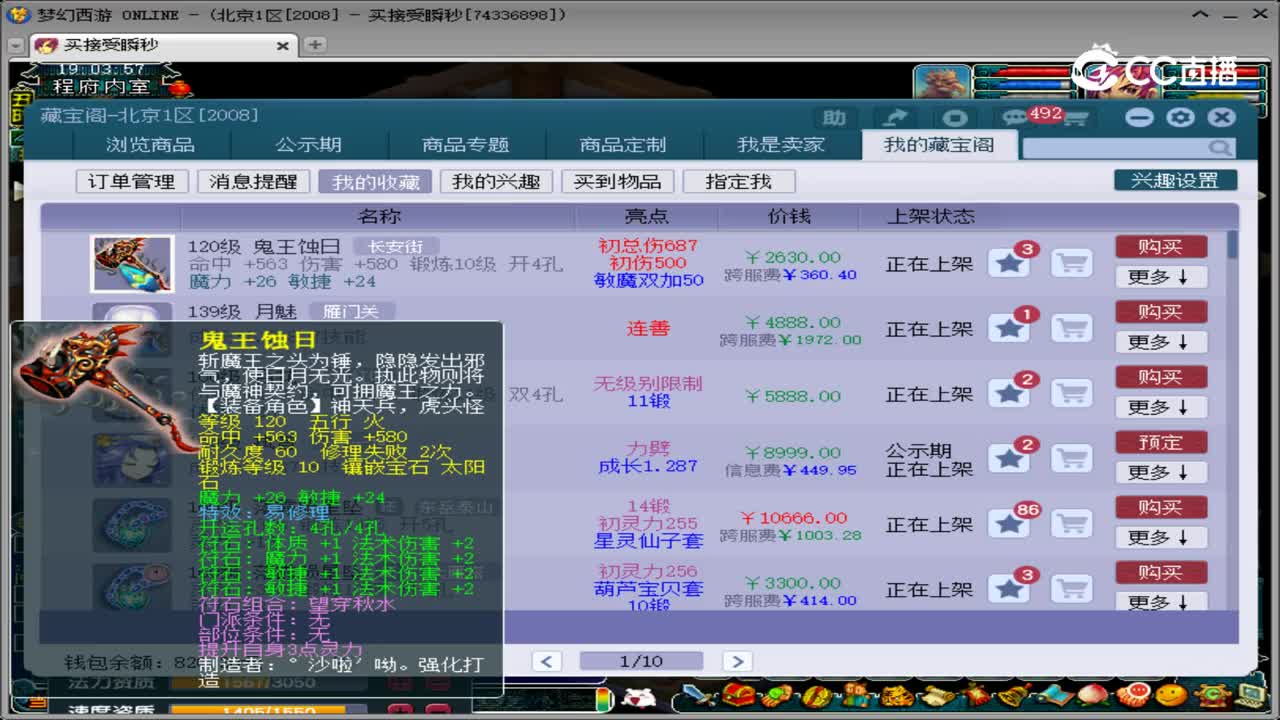Toggle favorite star on 鬼王蚀日 row

(1009, 263)
